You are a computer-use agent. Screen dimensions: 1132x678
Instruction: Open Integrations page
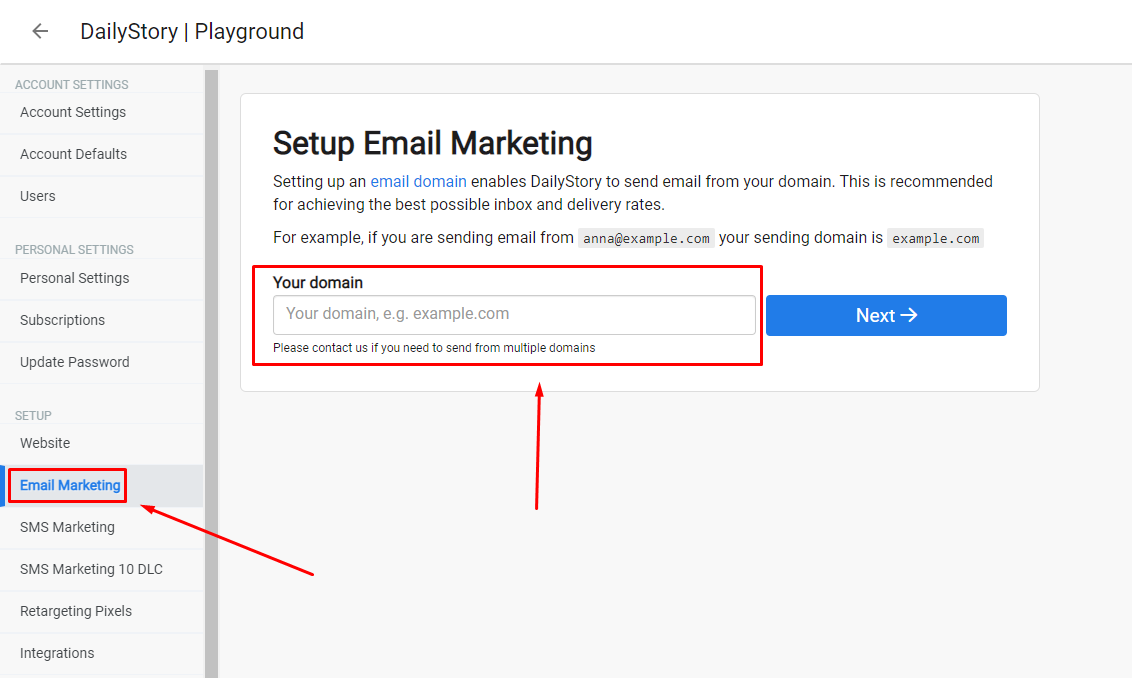click(x=102, y=653)
